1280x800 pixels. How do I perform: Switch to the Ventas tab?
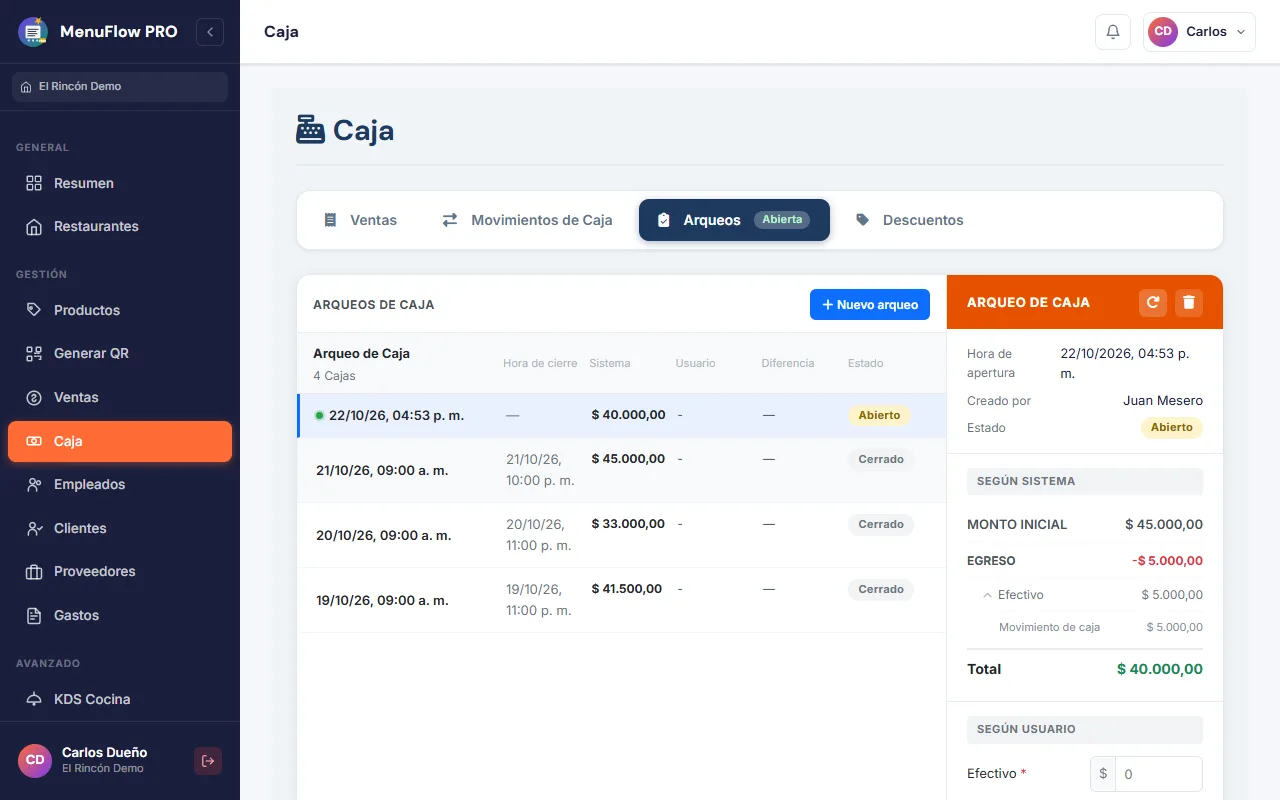tap(361, 220)
